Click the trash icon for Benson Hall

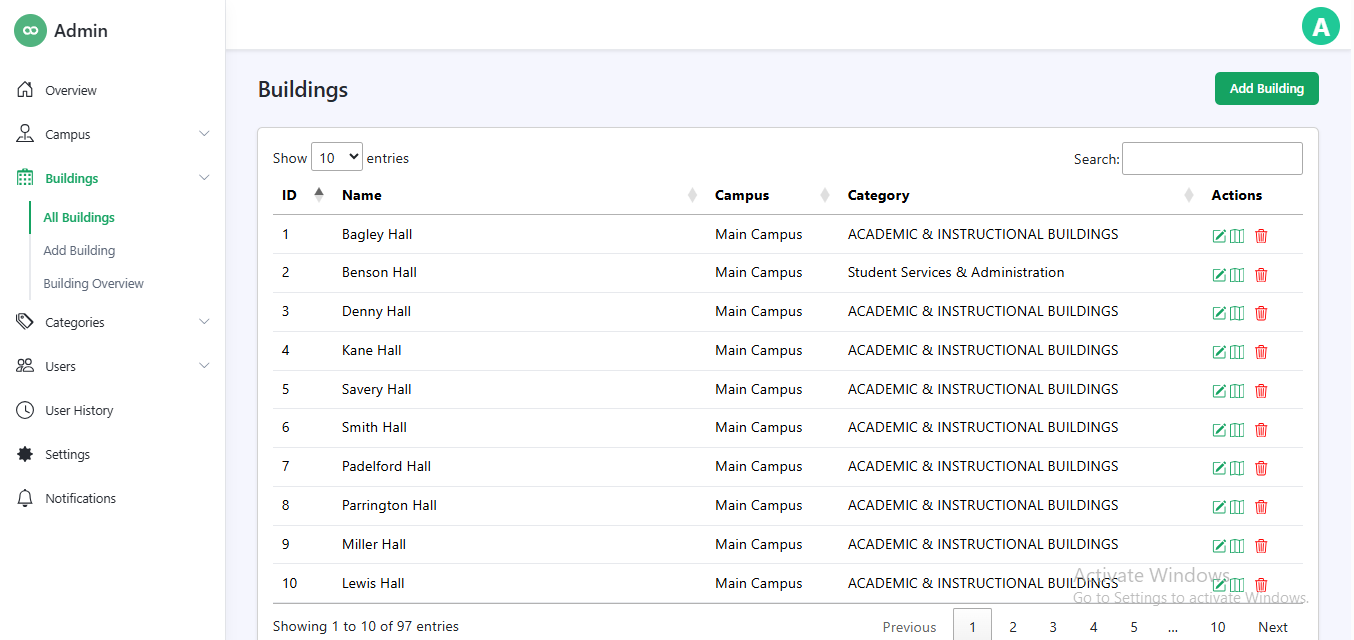[1261, 274]
